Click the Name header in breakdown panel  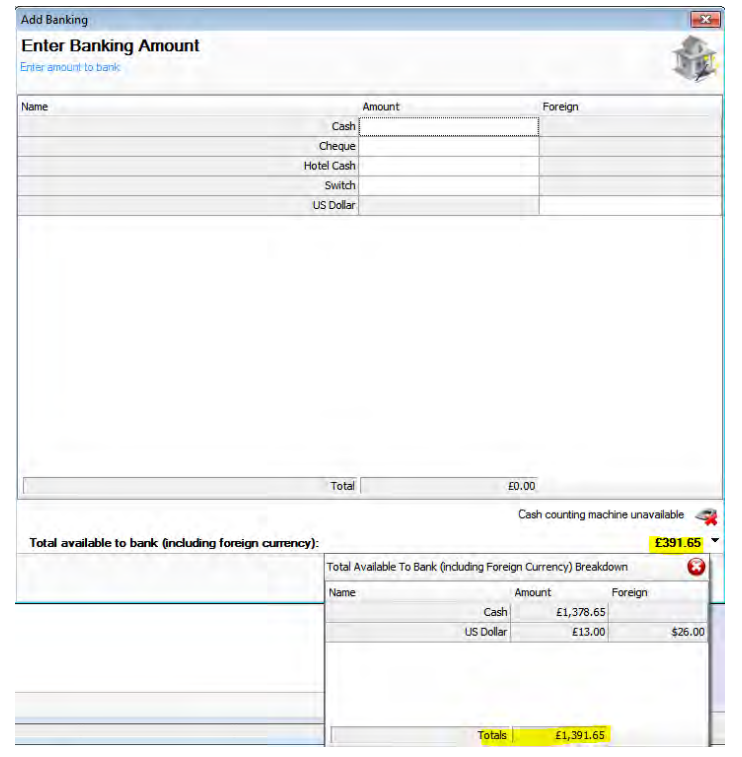pos(342,592)
